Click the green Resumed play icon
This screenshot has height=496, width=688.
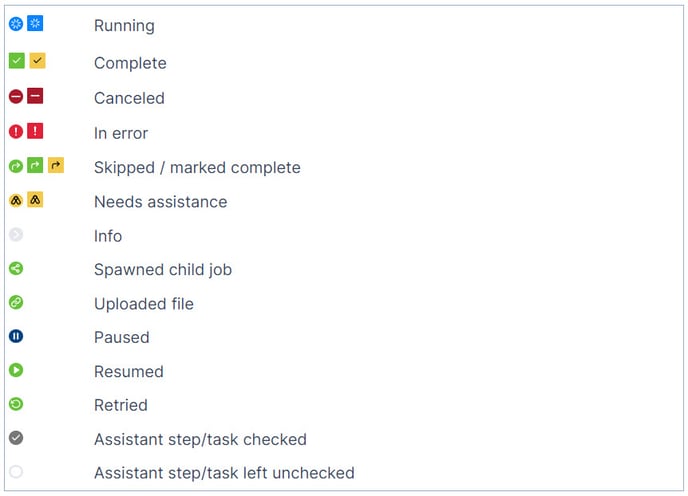[x=16, y=370]
